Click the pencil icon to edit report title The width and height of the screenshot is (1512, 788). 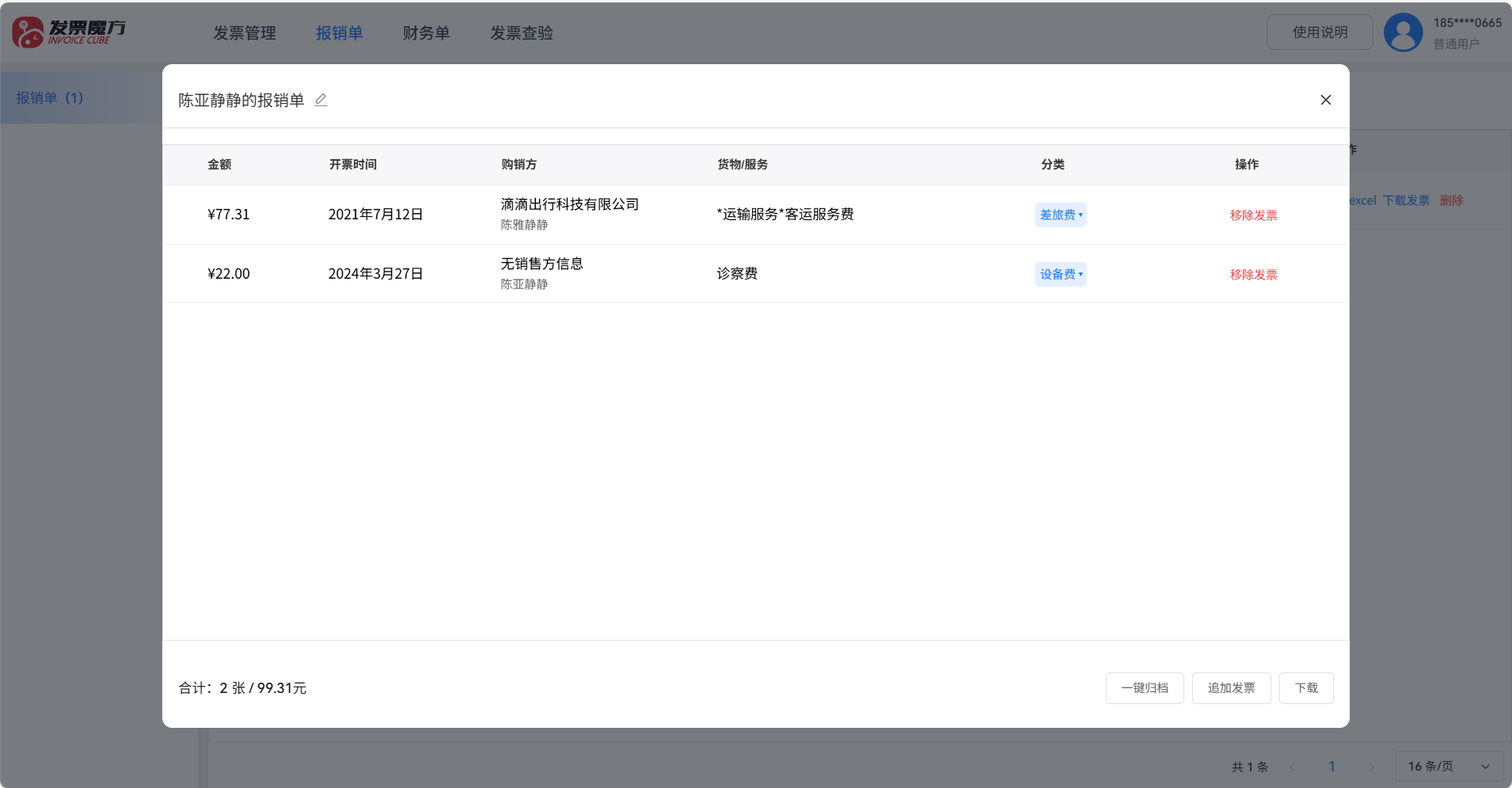(x=321, y=100)
